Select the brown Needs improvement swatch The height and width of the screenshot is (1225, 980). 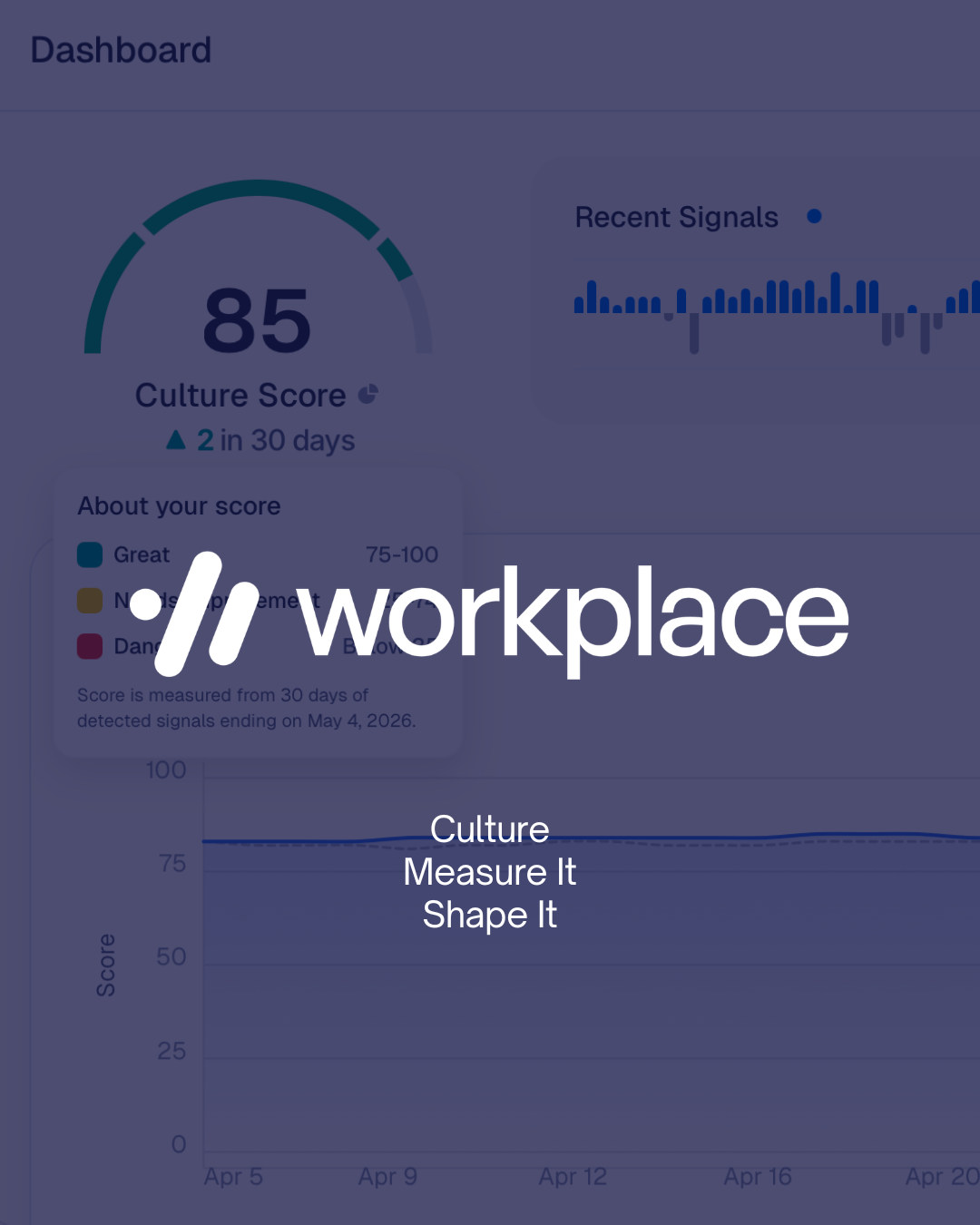pyautogui.click(x=90, y=601)
